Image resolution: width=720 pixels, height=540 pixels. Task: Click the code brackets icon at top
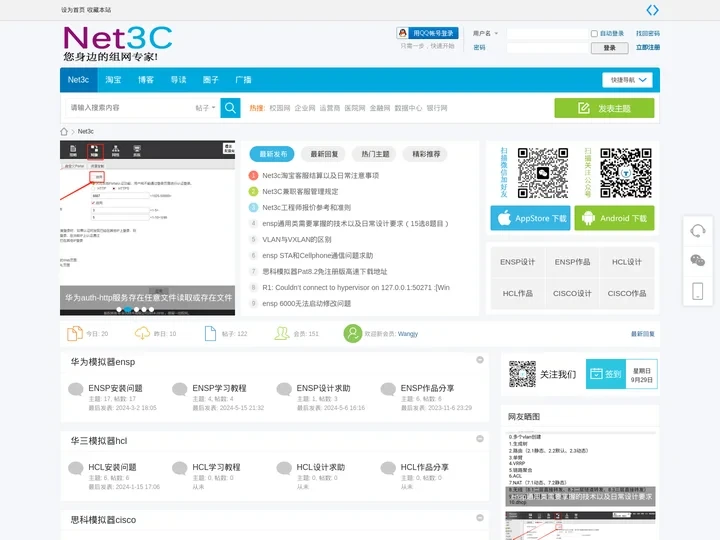652,10
